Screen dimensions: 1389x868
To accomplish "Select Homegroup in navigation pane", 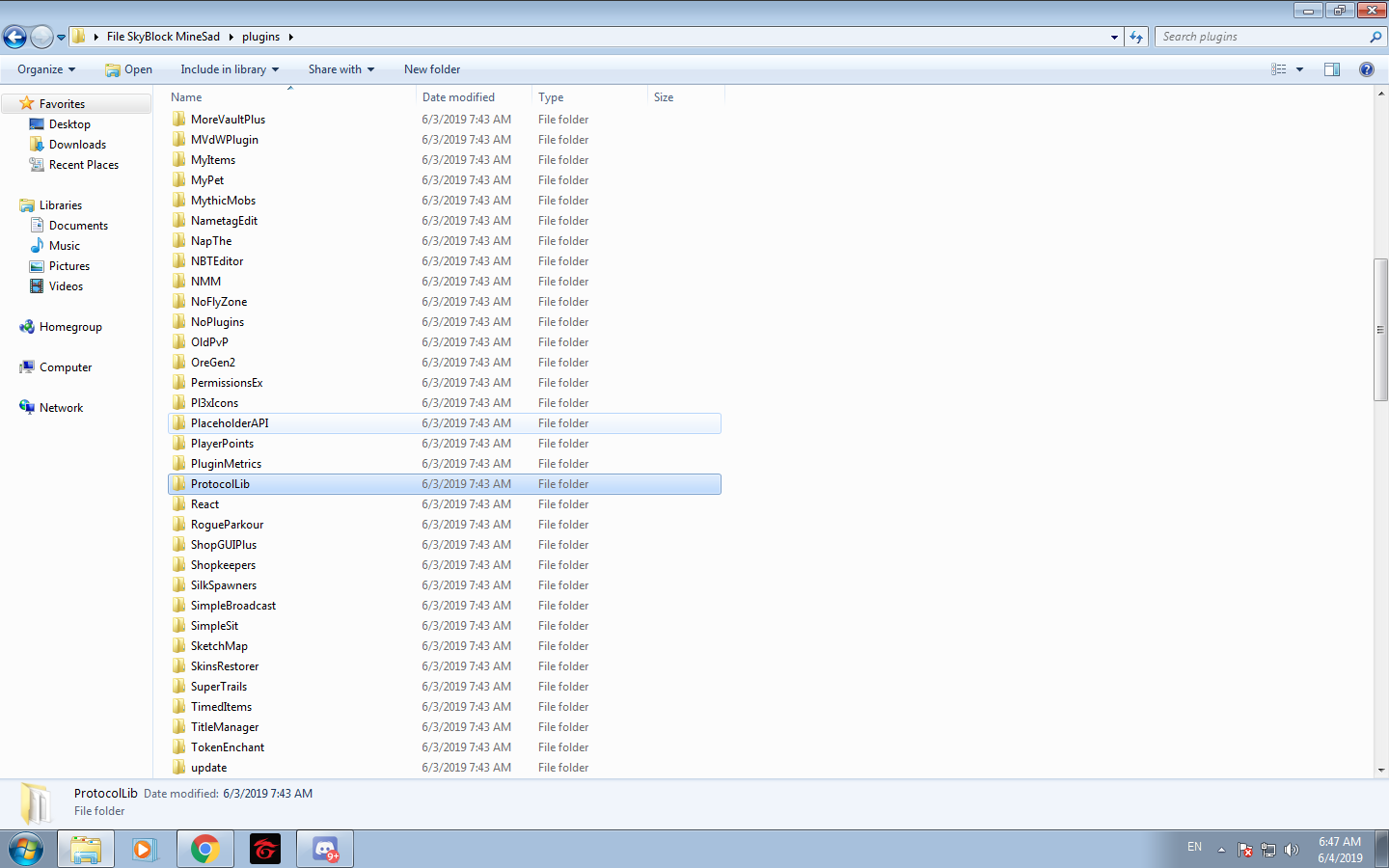I will click(70, 327).
